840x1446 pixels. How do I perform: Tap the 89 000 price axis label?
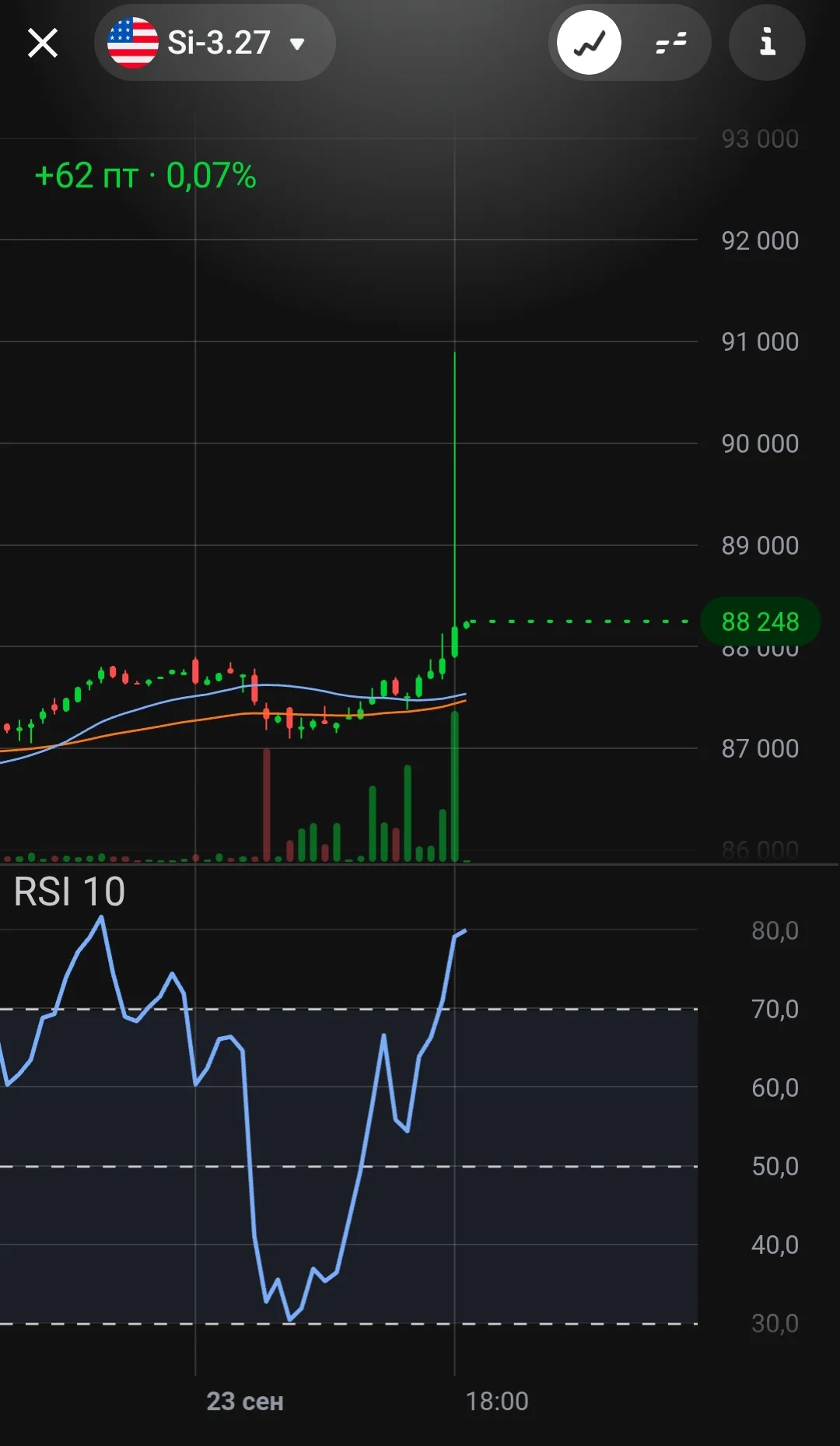[x=760, y=545]
